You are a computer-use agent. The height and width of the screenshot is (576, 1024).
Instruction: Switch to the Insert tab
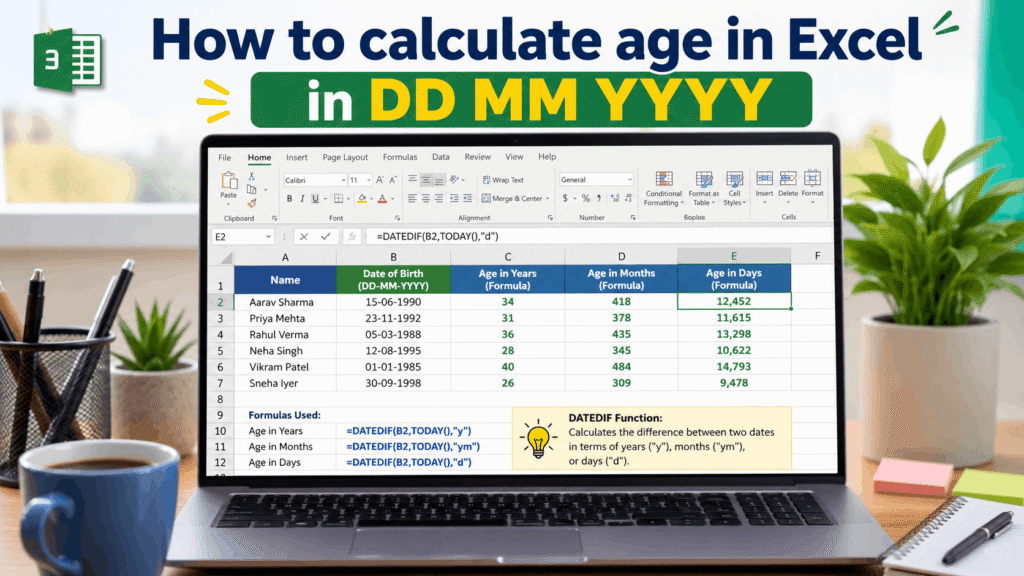coord(296,157)
